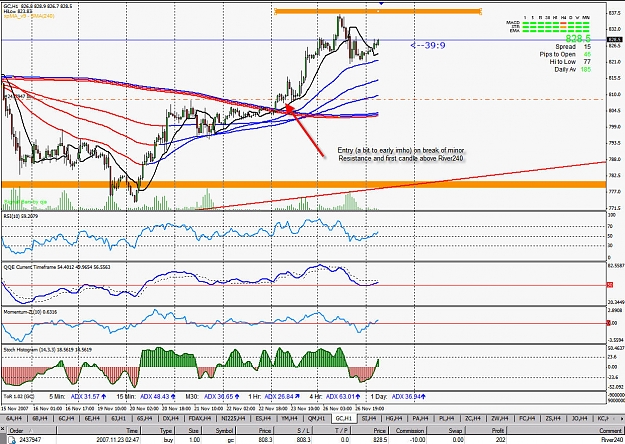The image size is (625, 444).
Task: Click the green 828.5 price readout
Action: coord(578,38)
